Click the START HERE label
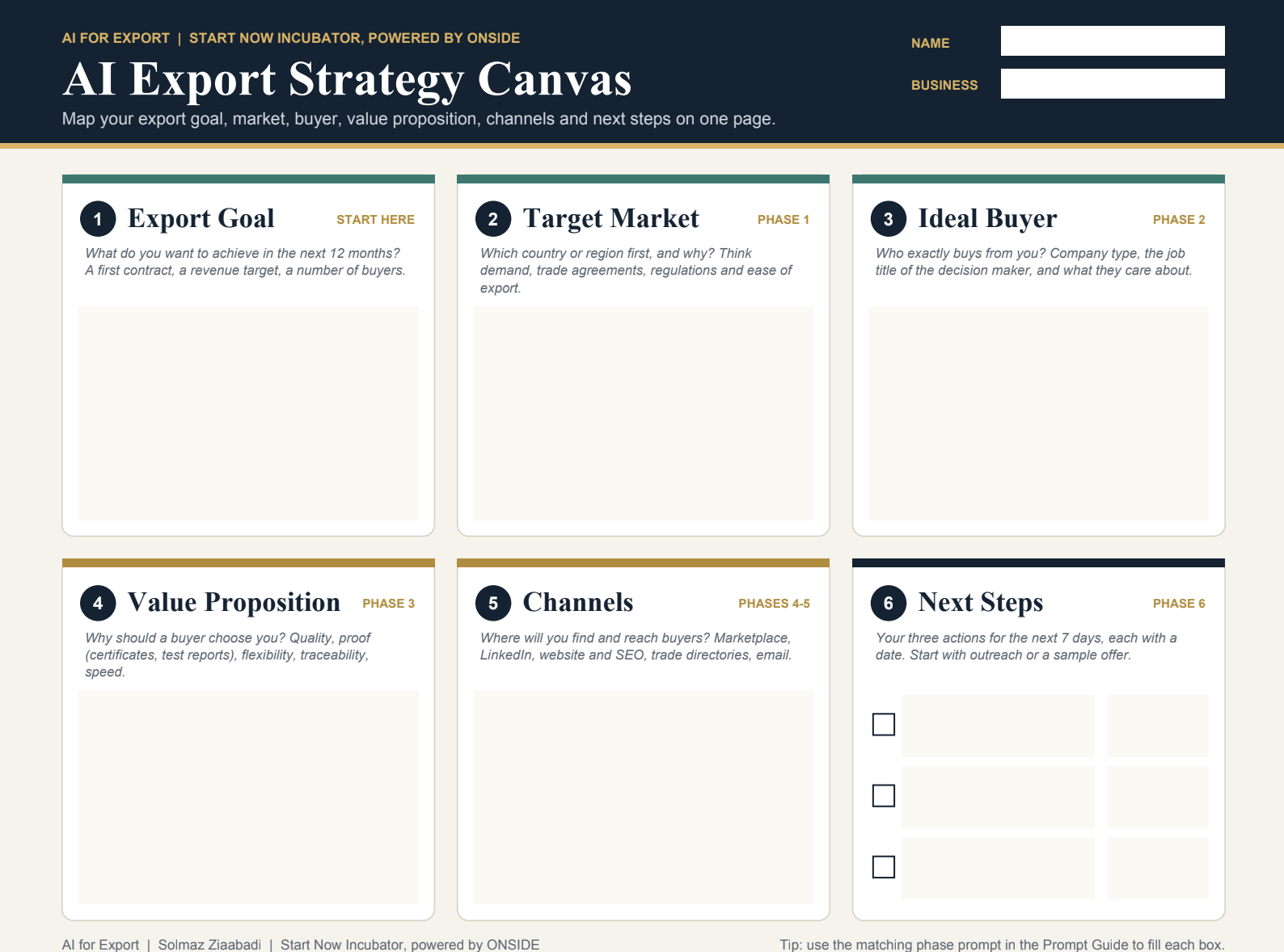Viewport: 1284px width, 952px height. point(375,220)
